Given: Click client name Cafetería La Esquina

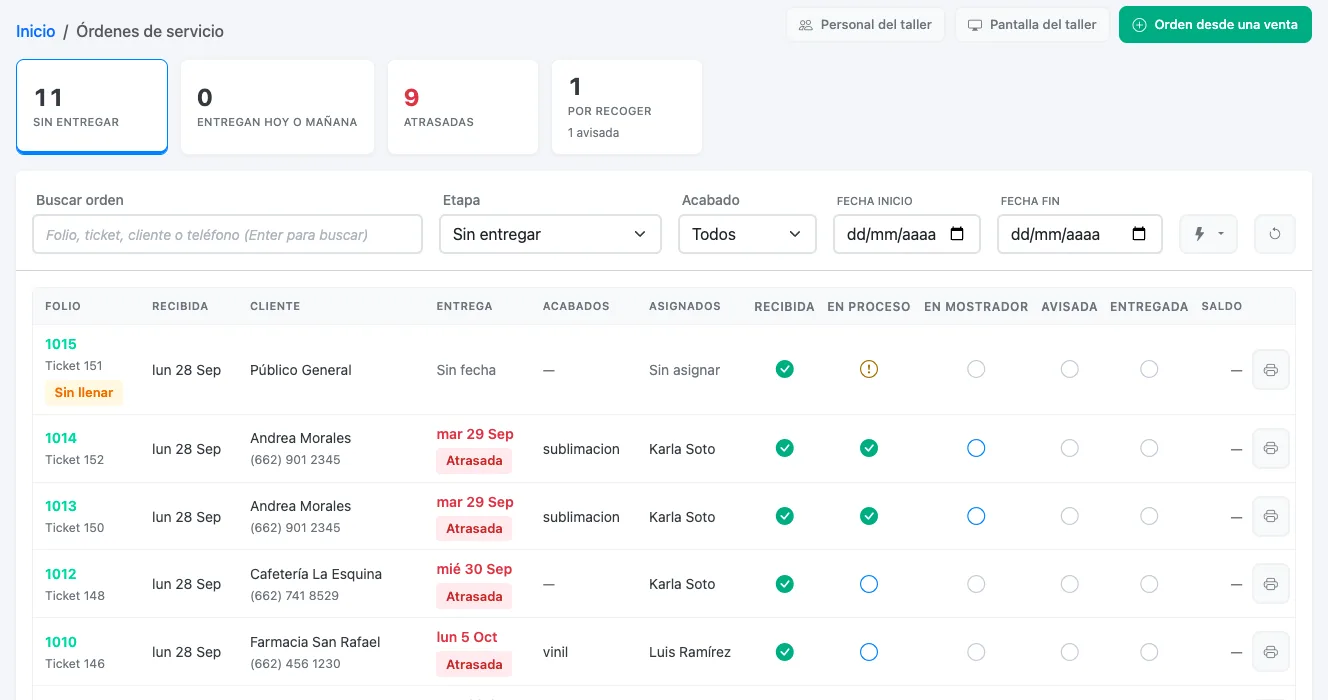Looking at the screenshot, I should point(316,574).
